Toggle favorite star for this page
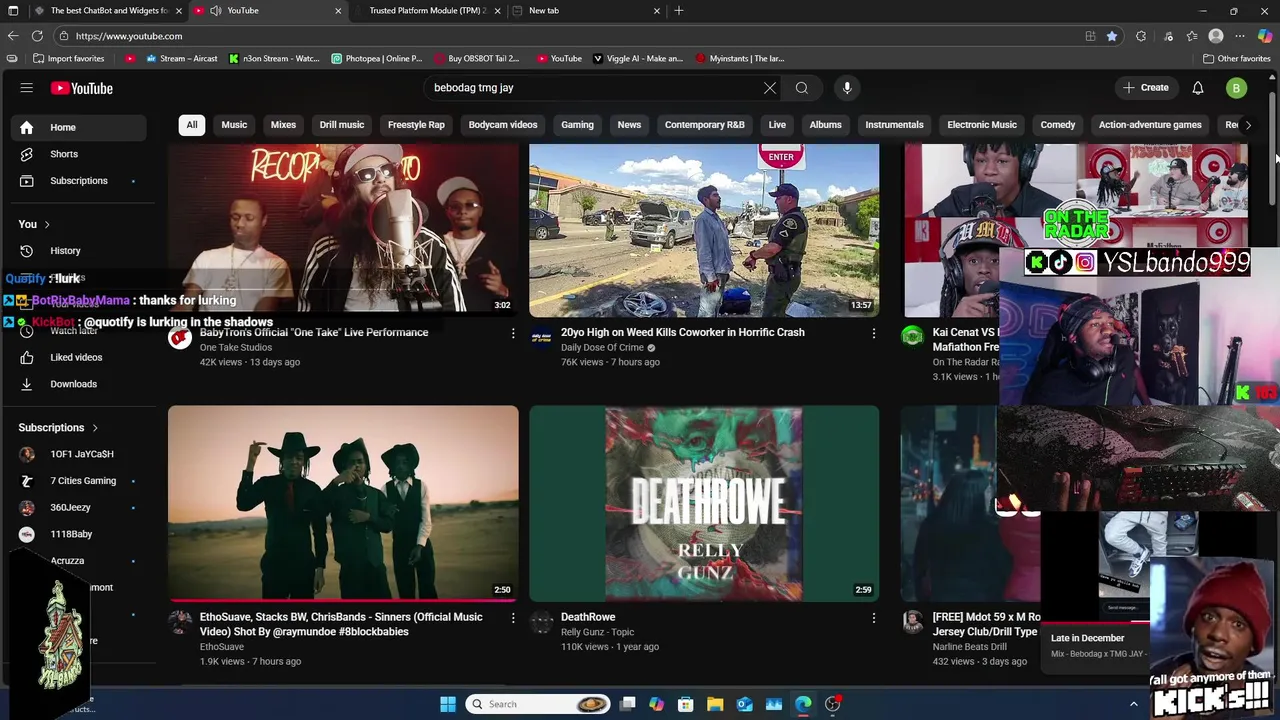This screenshot has width=1280, height=720. coord(1112,36)
